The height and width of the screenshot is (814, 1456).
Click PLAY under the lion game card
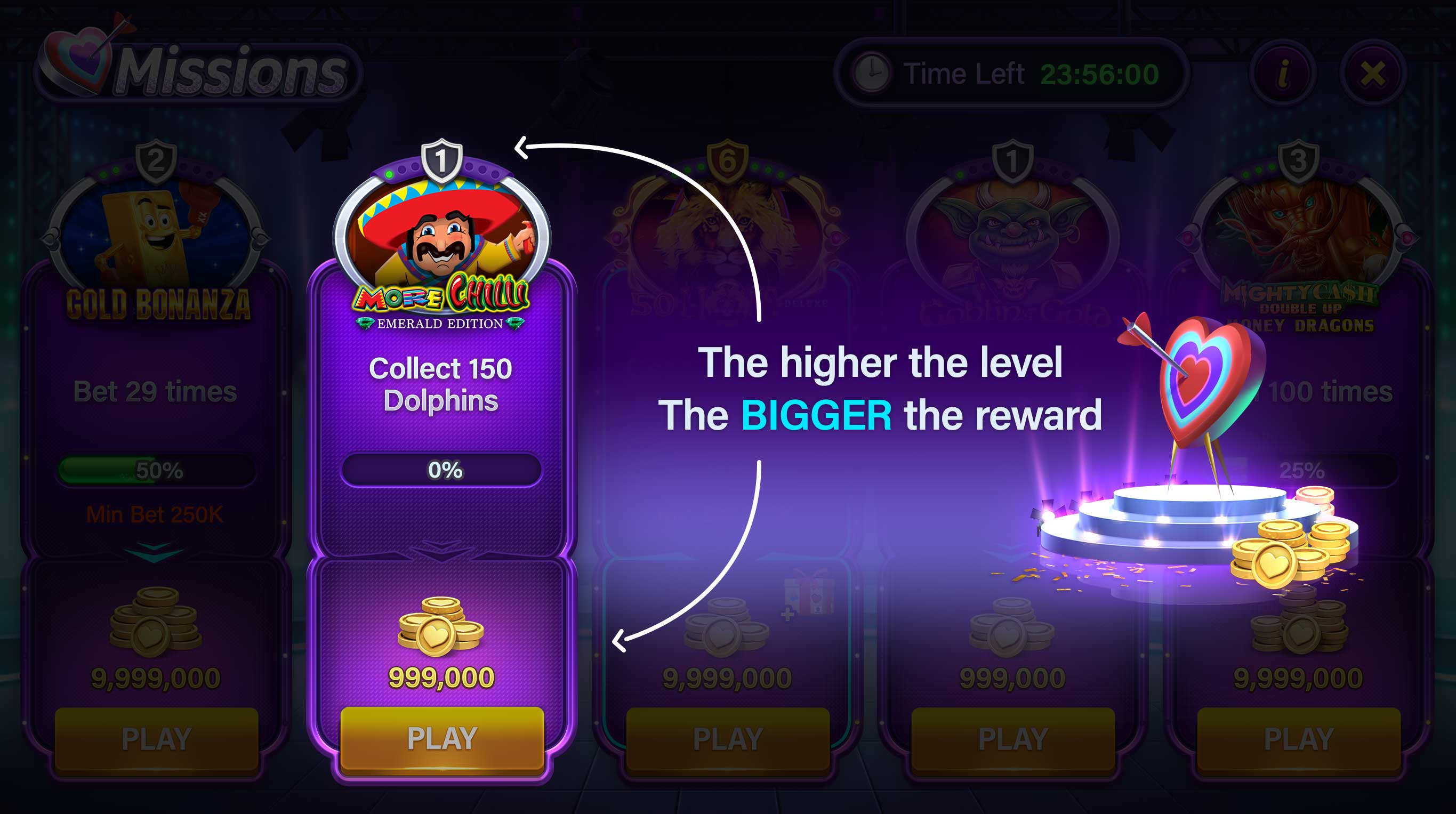point(727,739)
